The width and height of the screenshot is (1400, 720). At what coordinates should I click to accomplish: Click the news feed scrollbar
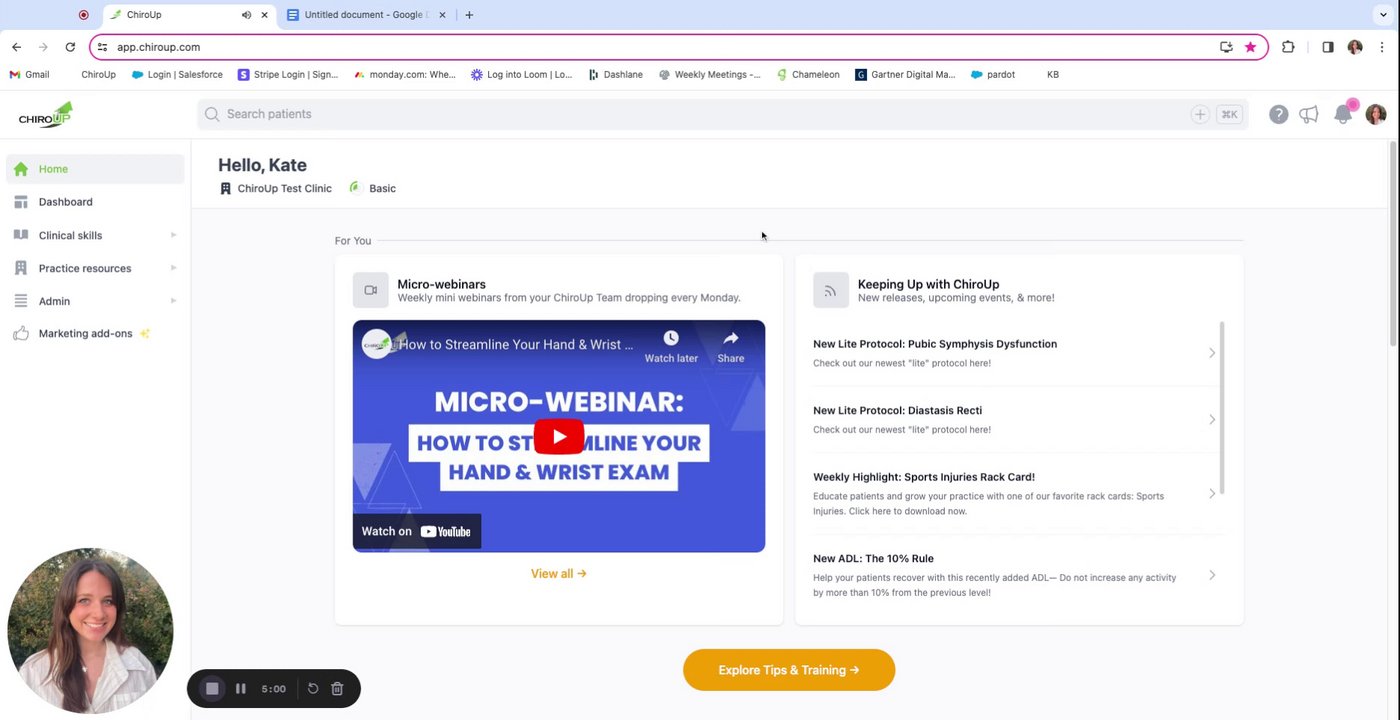coord(1222,408)
